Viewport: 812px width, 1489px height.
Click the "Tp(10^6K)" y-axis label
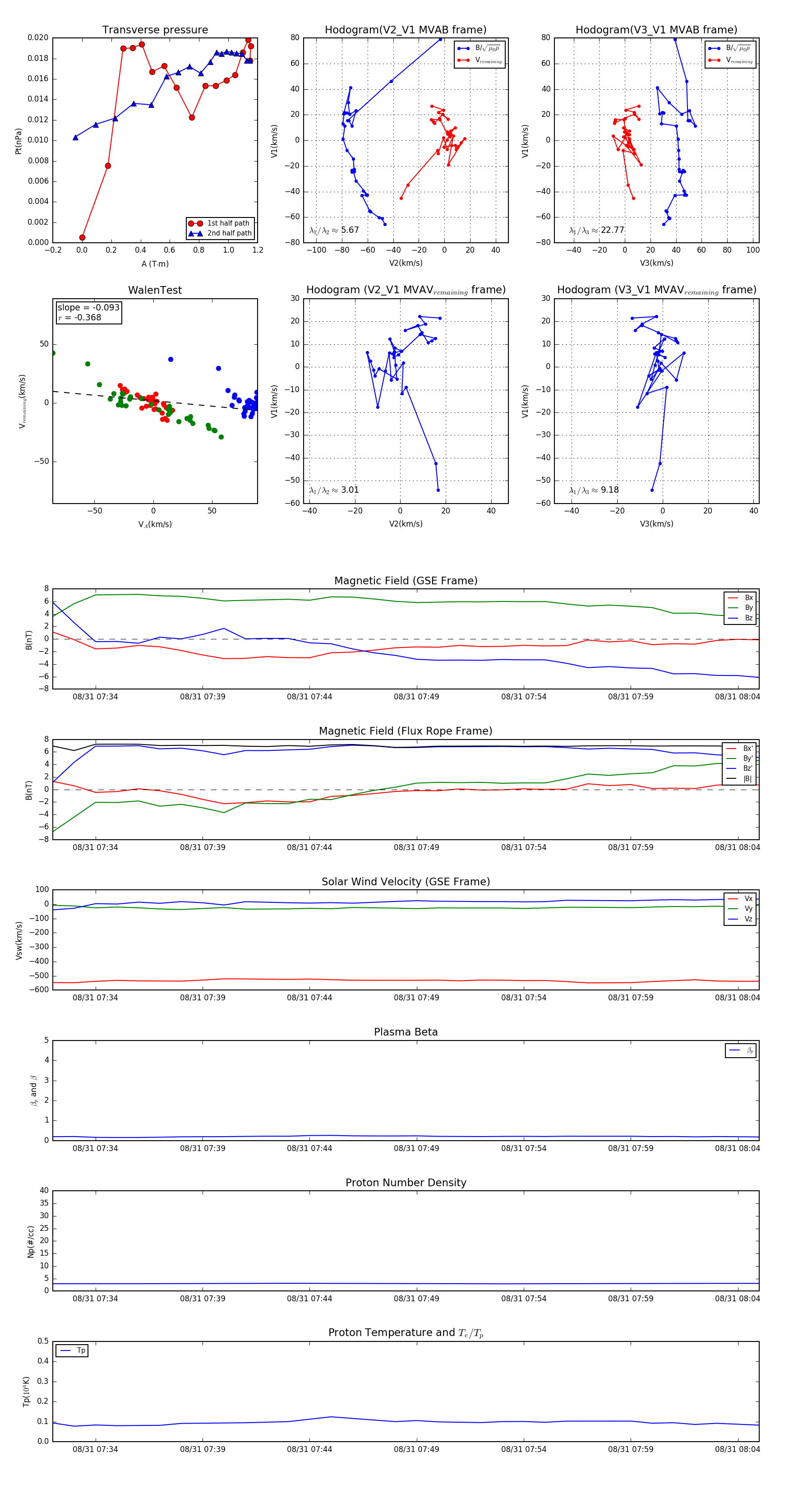point(26,1392)
